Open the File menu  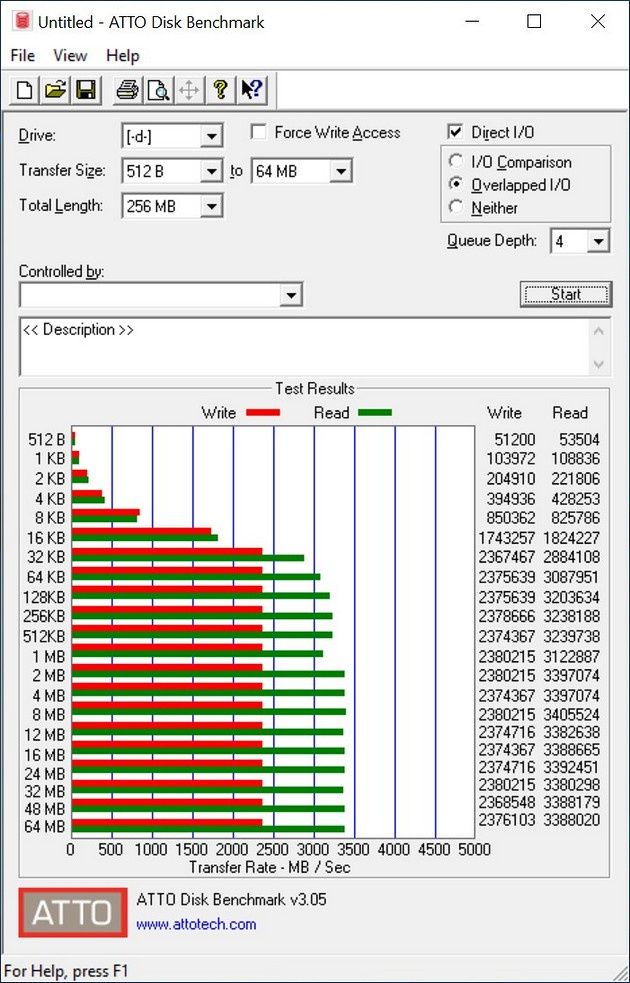click(23, 55)
